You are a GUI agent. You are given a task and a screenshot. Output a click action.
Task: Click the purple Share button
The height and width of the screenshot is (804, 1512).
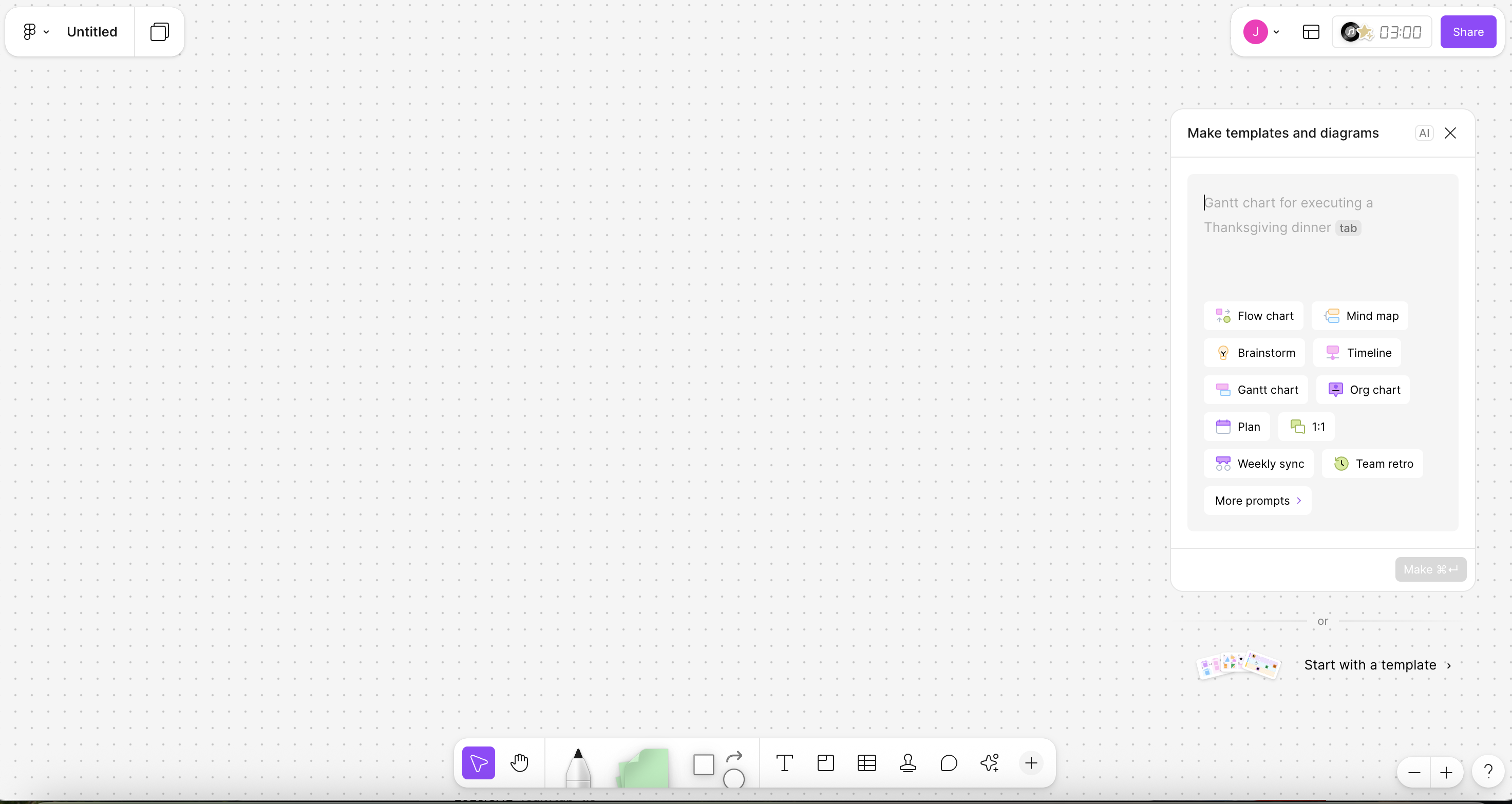pyautogui.click(x=1467, y=32)
